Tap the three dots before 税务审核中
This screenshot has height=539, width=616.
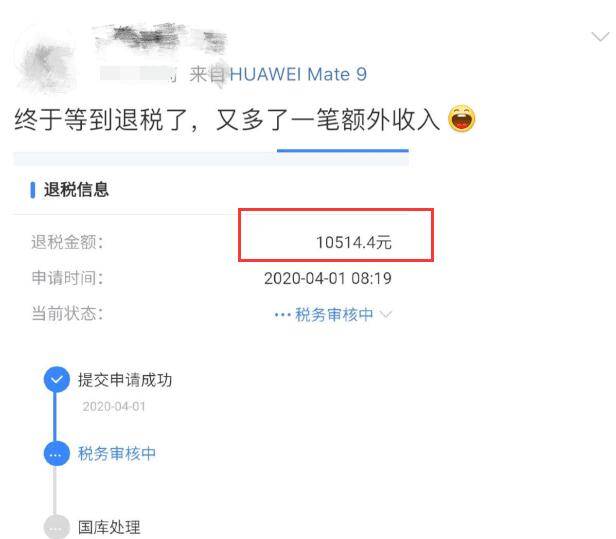[x=282, y=315]
